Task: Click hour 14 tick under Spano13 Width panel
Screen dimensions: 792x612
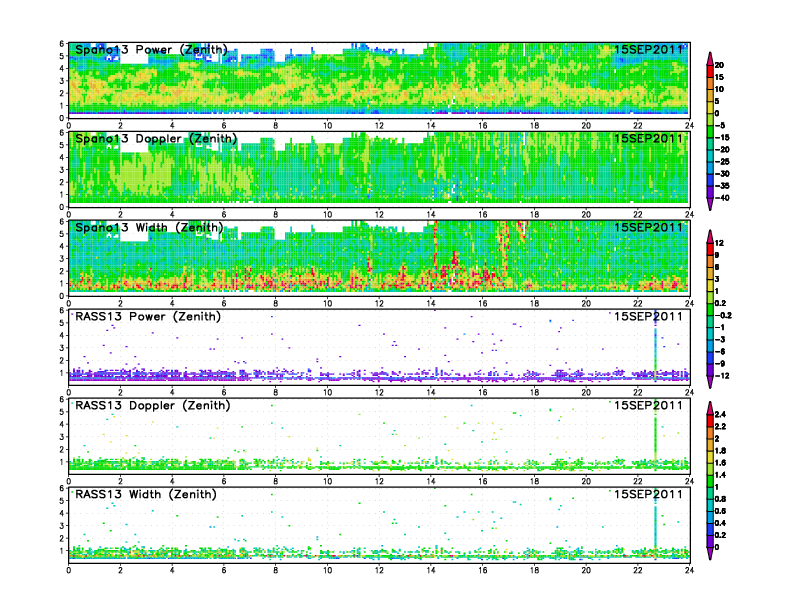Action: (431, 303)
